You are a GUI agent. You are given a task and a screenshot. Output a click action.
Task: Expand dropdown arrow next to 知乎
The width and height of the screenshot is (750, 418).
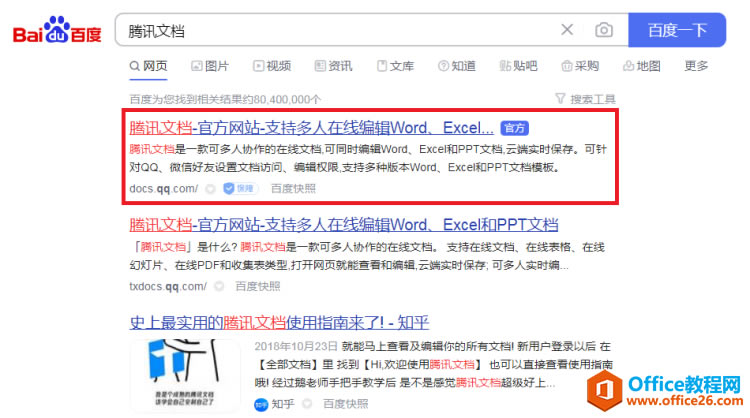click(307, 405)
